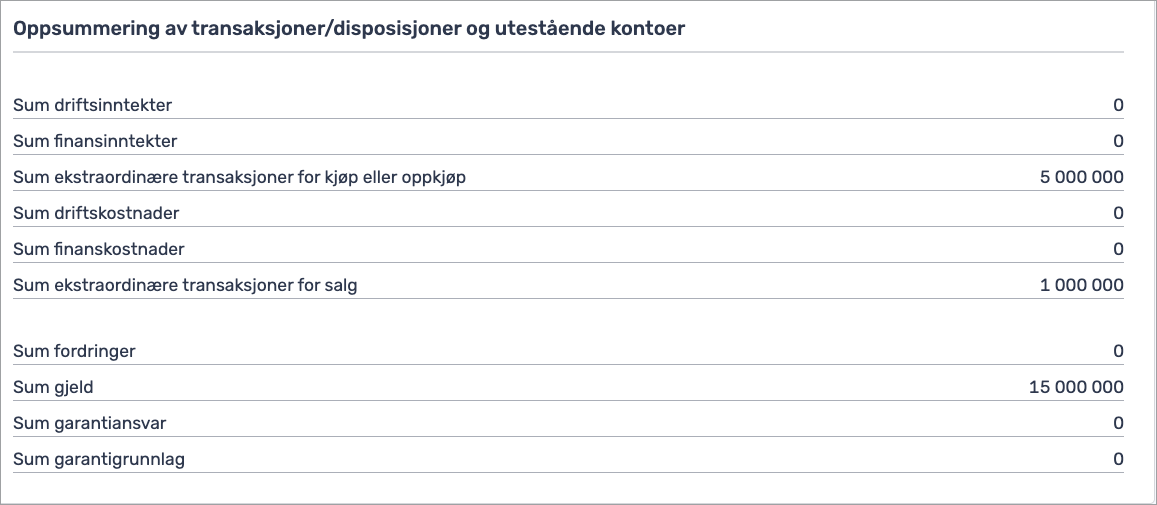The width and height of the screenshot is (1157, 505).
Task: Click the 0 value for Sum finanskostnader
Action: 1118,249
